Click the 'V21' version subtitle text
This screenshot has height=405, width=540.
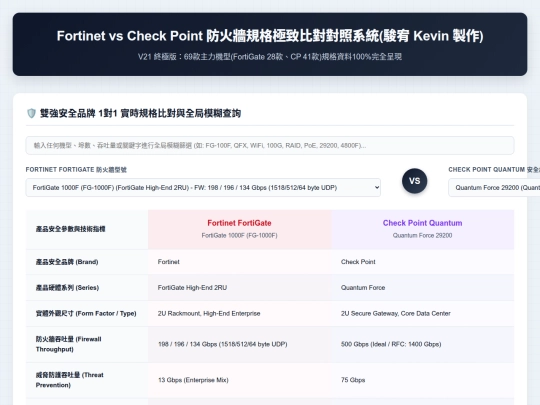(x=270, y=56)
